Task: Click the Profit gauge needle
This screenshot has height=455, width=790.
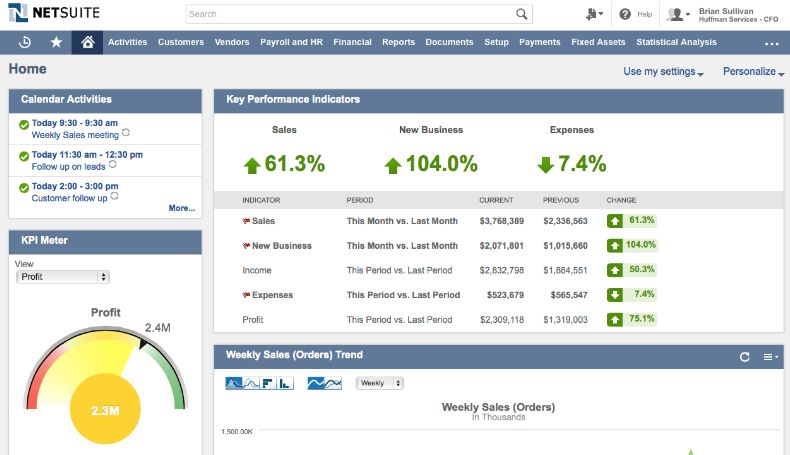Action: [142, 345]
